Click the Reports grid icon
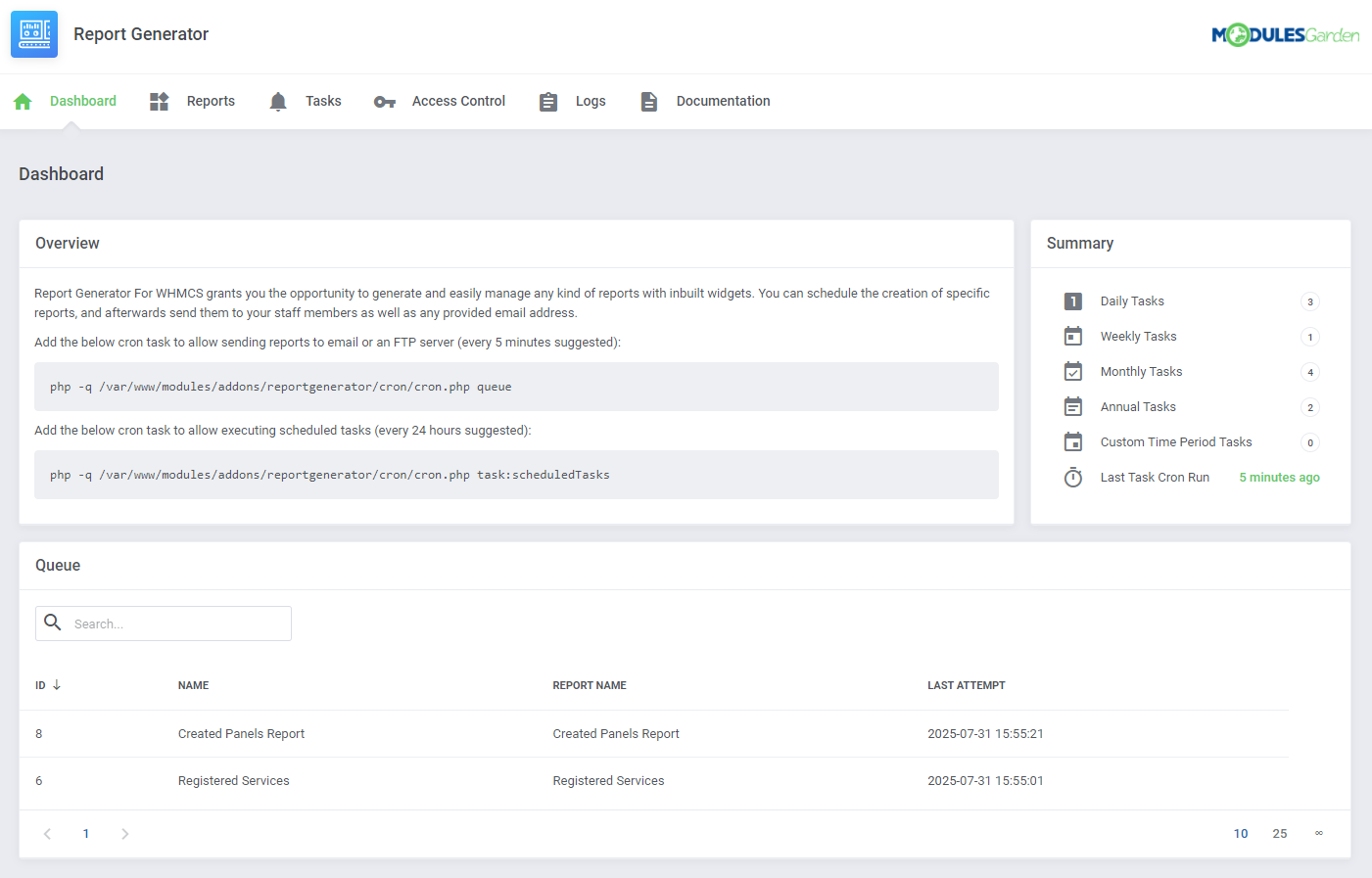The width and height of the screenshot is (1372, 878). tap(158, 101)
